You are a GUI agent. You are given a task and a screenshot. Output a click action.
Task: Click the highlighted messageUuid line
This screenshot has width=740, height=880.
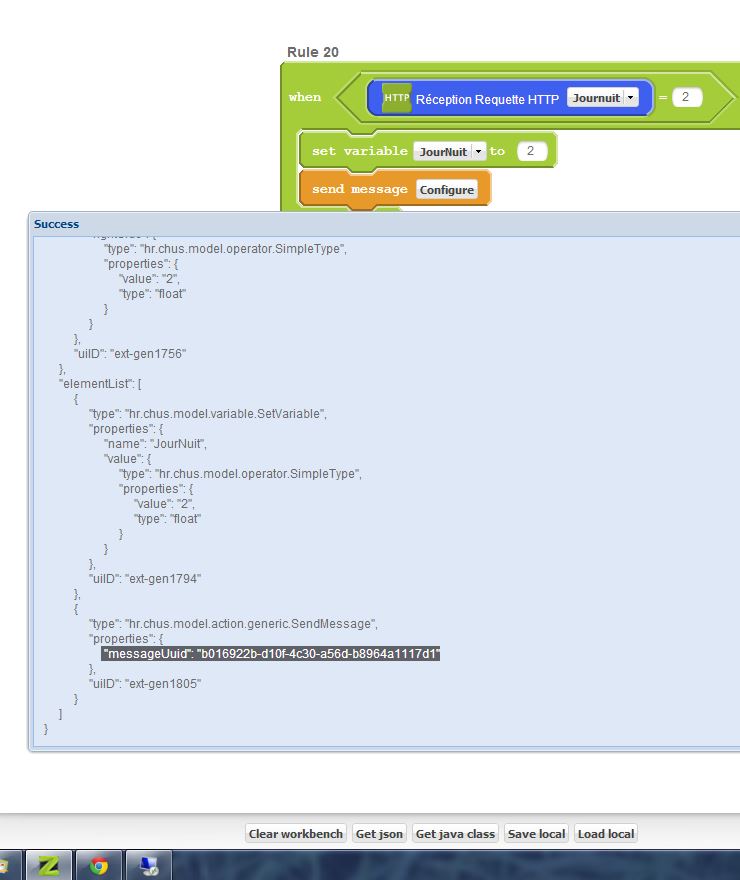pyautogui.click(x=271, y=653)
